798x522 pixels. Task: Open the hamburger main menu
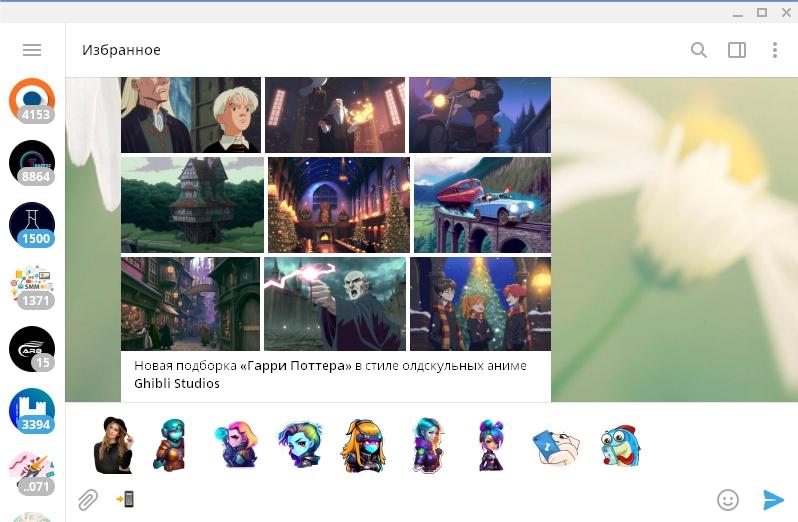click(x=31, y=50)
